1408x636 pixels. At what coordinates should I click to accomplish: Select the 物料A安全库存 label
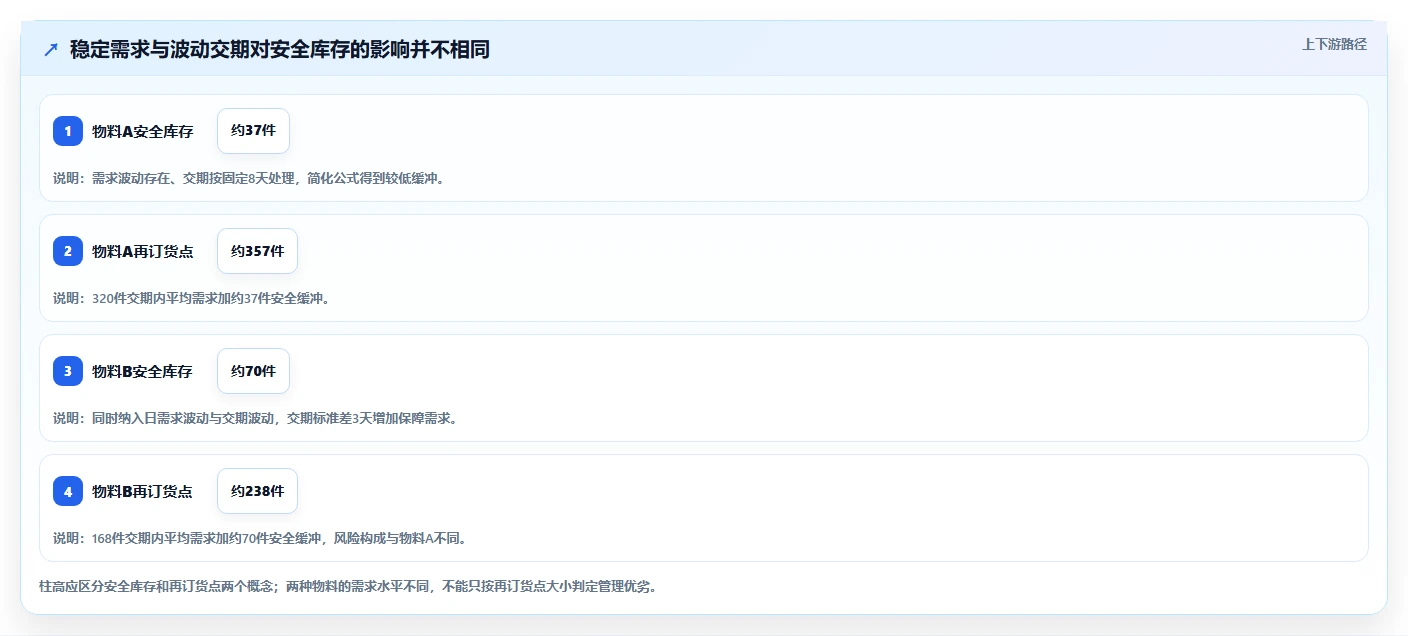[143, 131]
